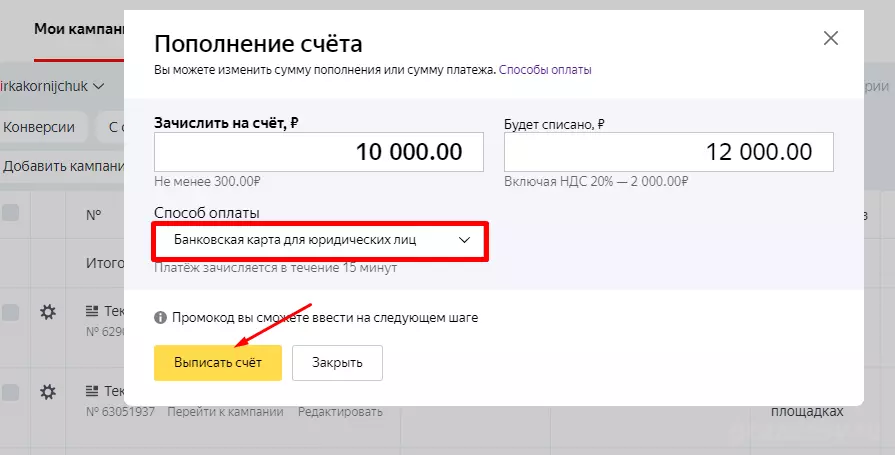Open gear settings of campaign № 63051937
Screen dimensions: 895x455
[48, 392]
